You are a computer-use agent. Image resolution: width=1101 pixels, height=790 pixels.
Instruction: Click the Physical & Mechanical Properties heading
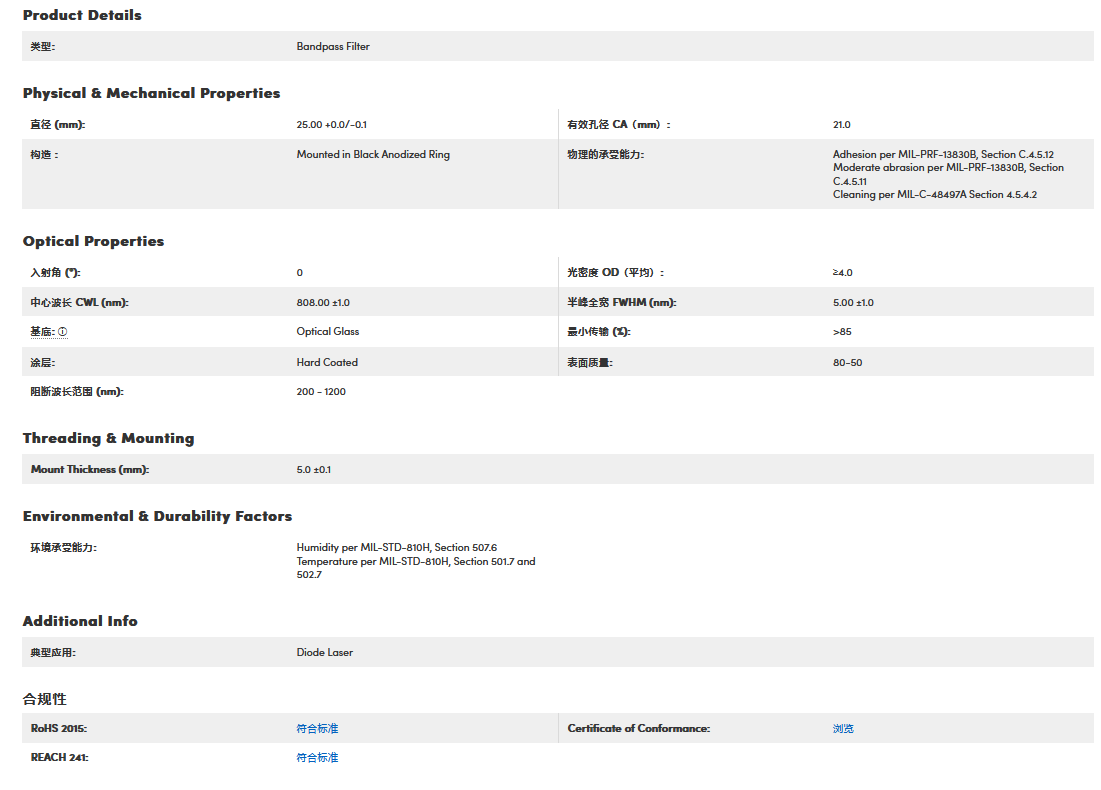(x=151, y=93)
